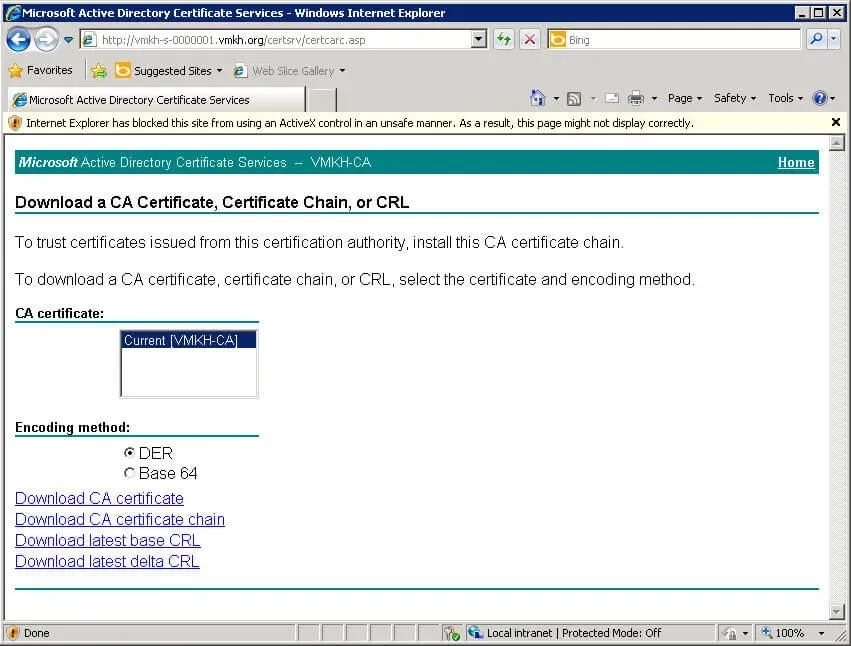Expand the Home button dropdown arrow
851x646 pixels.
click(x=556, y=99)
